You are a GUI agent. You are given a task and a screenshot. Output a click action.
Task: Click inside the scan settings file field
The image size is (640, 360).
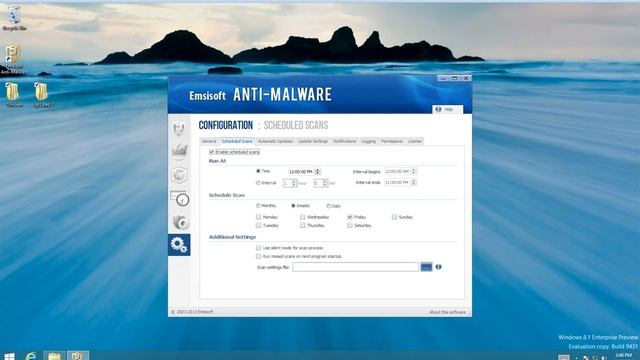pos(356,267)
